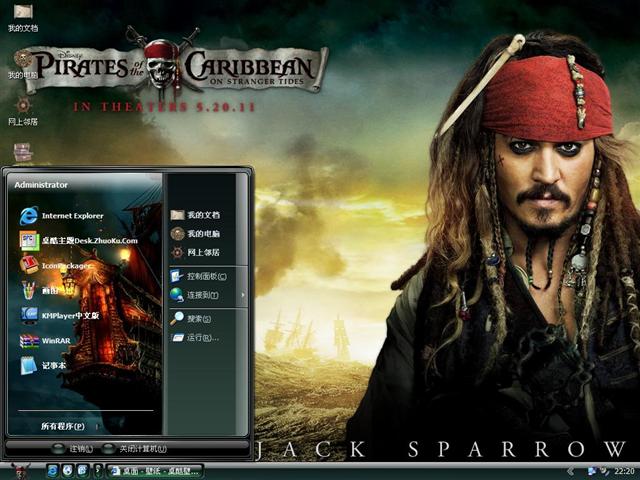The height and width of the screenshot is (480, 640).
Task: Click the globe quick launch icon
Action: (67, 471)
